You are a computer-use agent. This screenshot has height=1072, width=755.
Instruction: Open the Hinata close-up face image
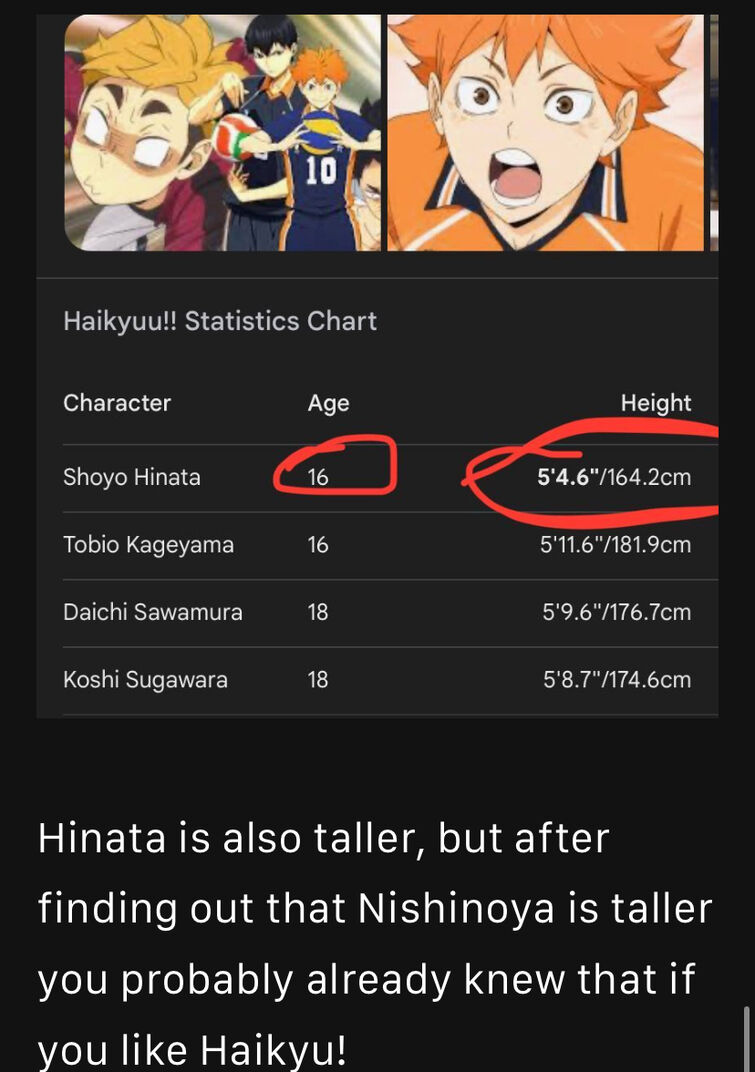(x=546, y=133)
